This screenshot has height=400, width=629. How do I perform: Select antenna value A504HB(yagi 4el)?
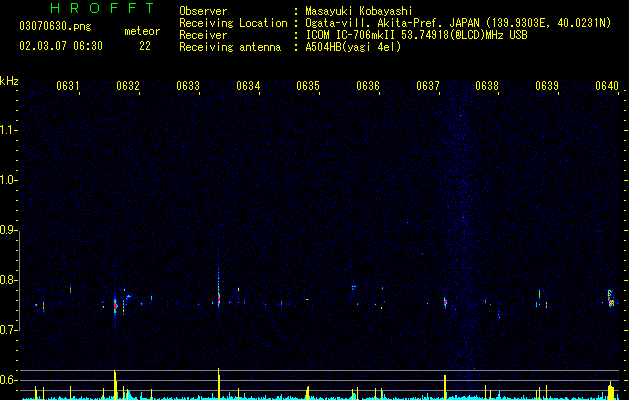pyautogui.click(x=353, y=47)
